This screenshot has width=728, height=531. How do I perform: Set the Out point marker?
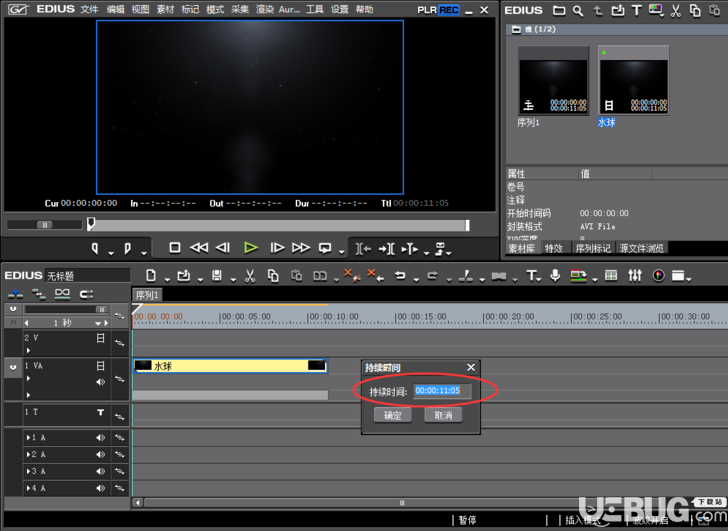coord(127,249)
